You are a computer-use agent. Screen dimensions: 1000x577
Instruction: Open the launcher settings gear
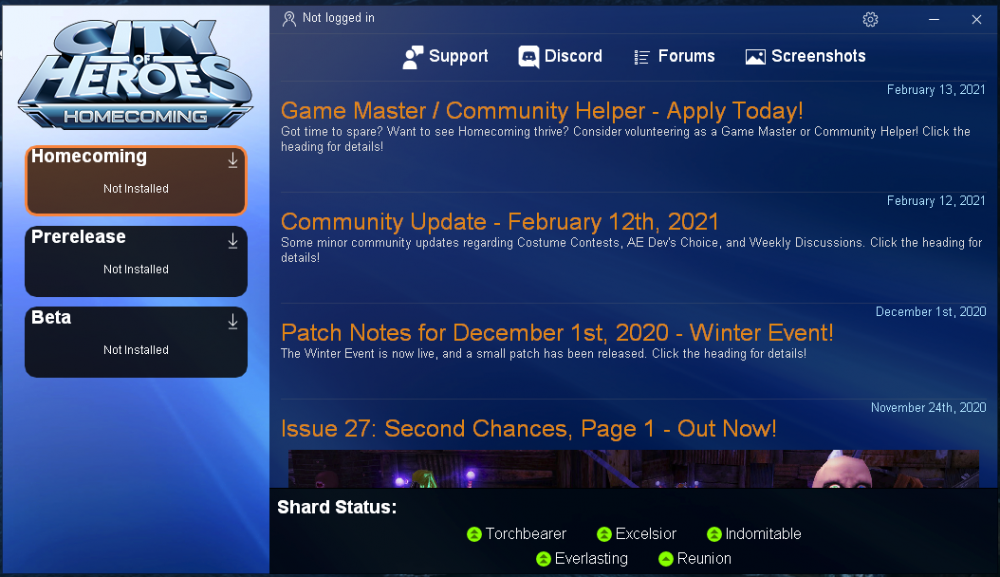[870, 19]
